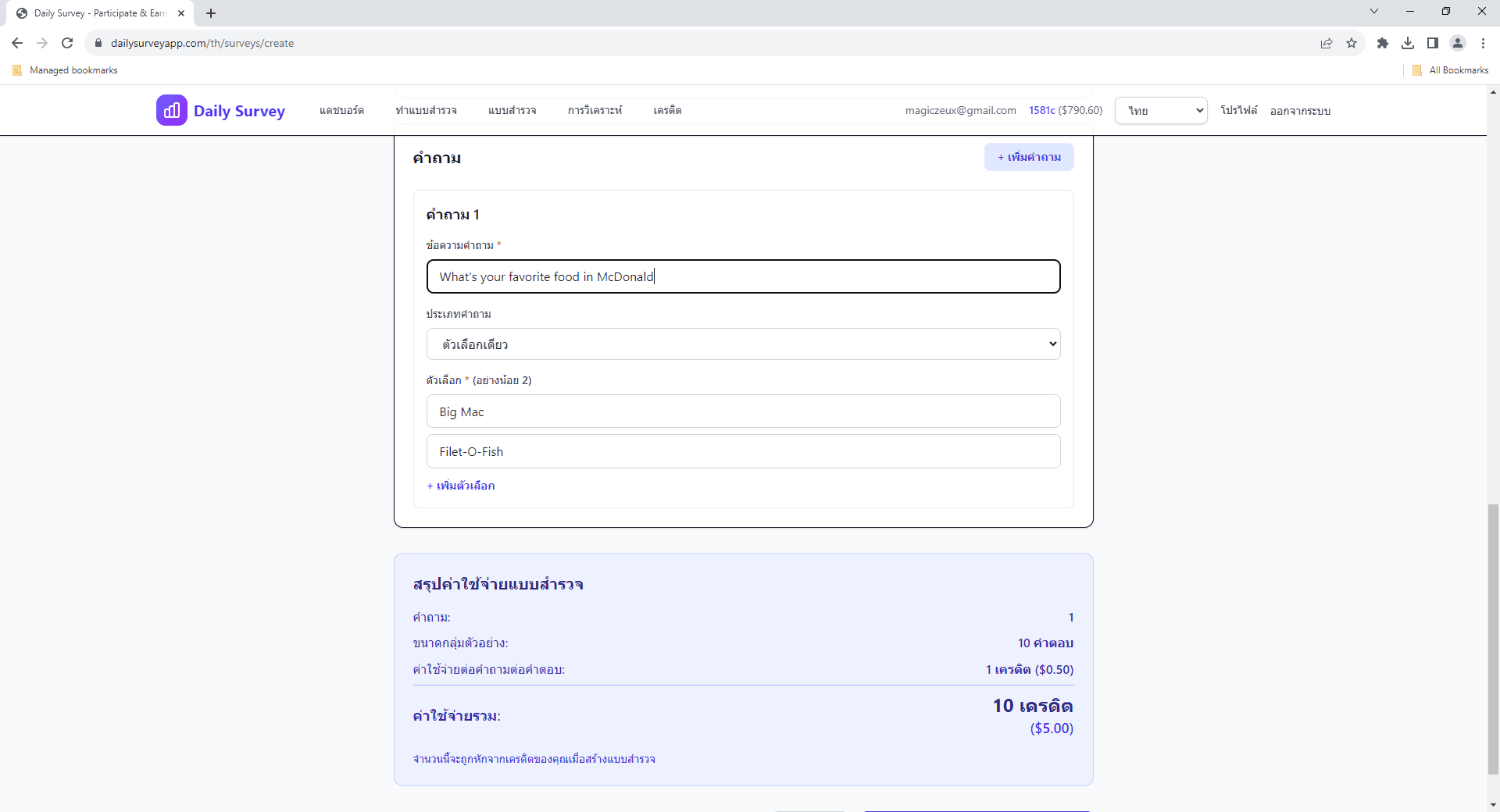The width and height of the screenshot is (1500, 812).
Task: Click the tab search chevron icon
Action: click(1374, 11)
